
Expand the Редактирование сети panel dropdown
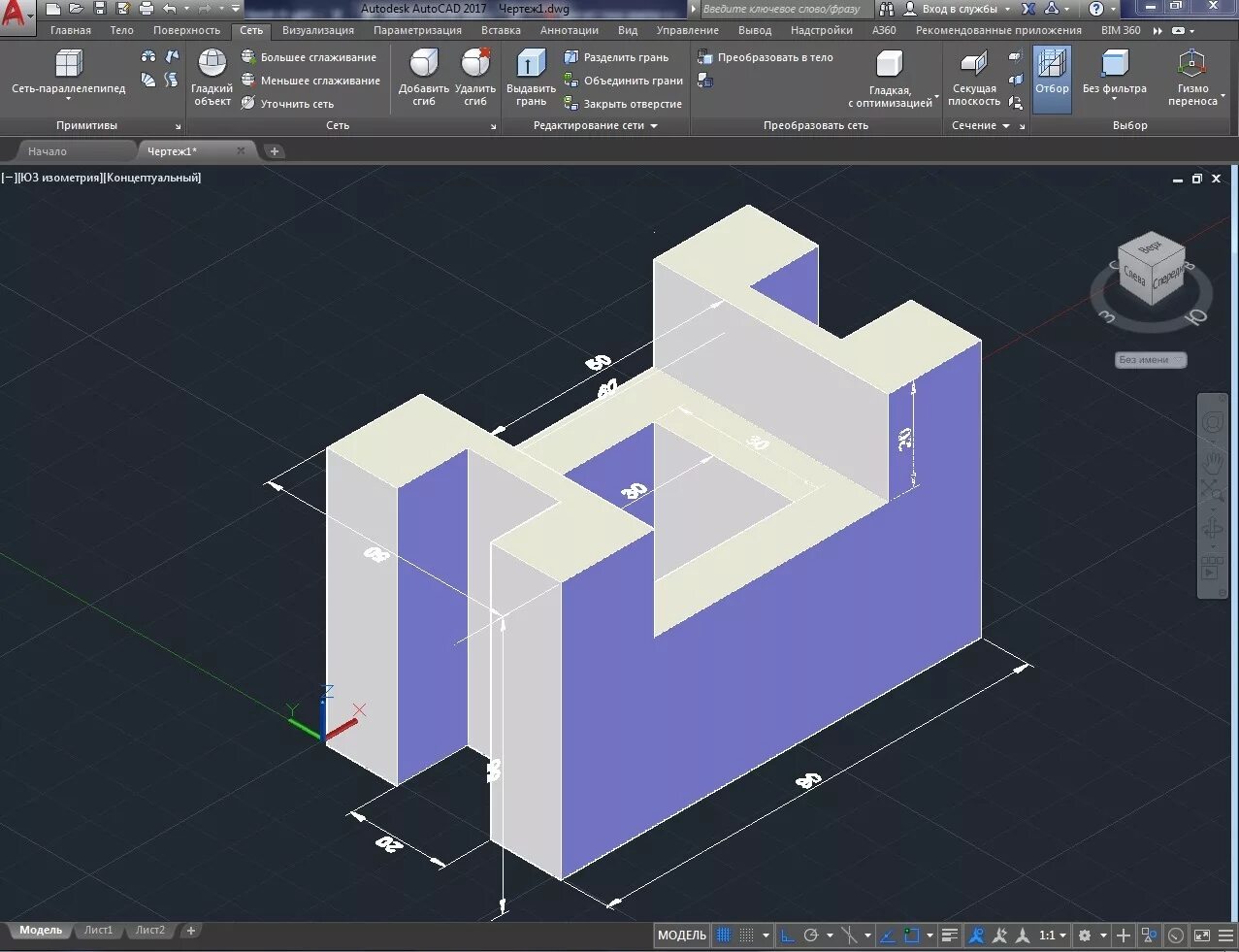click(595, 125)
